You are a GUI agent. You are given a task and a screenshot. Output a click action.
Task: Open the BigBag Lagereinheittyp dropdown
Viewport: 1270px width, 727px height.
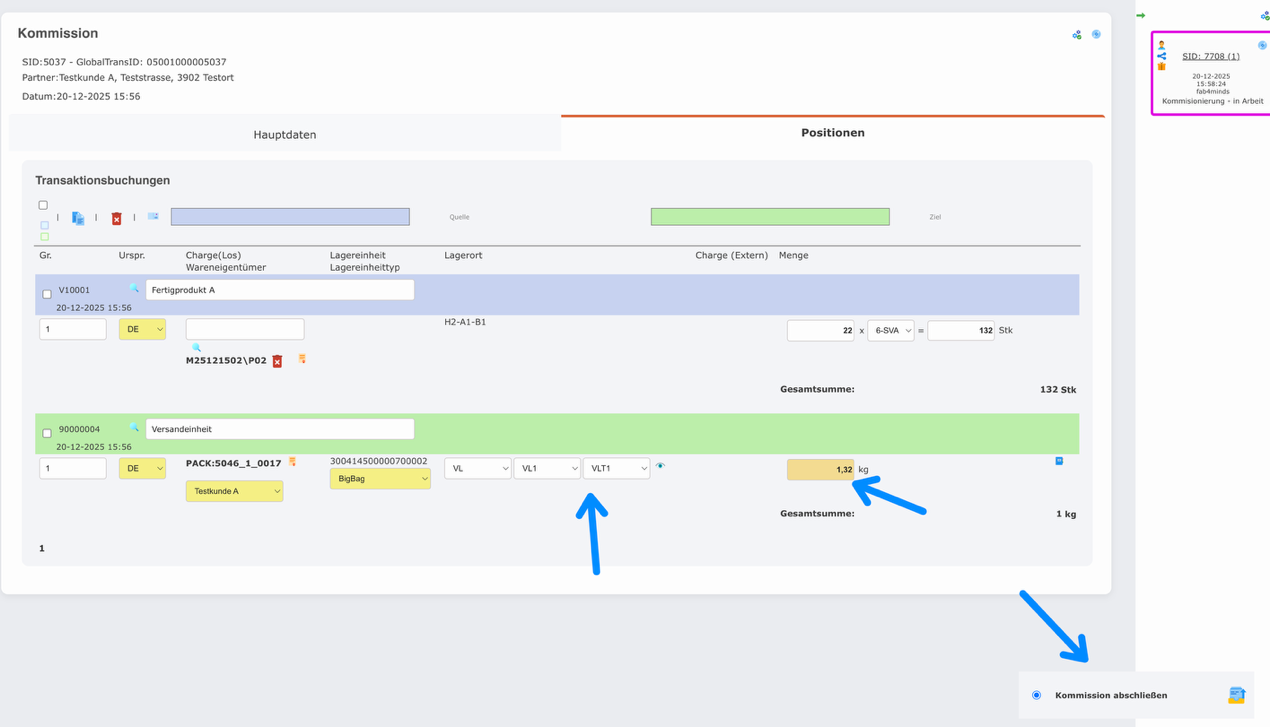tap(379, 478)
